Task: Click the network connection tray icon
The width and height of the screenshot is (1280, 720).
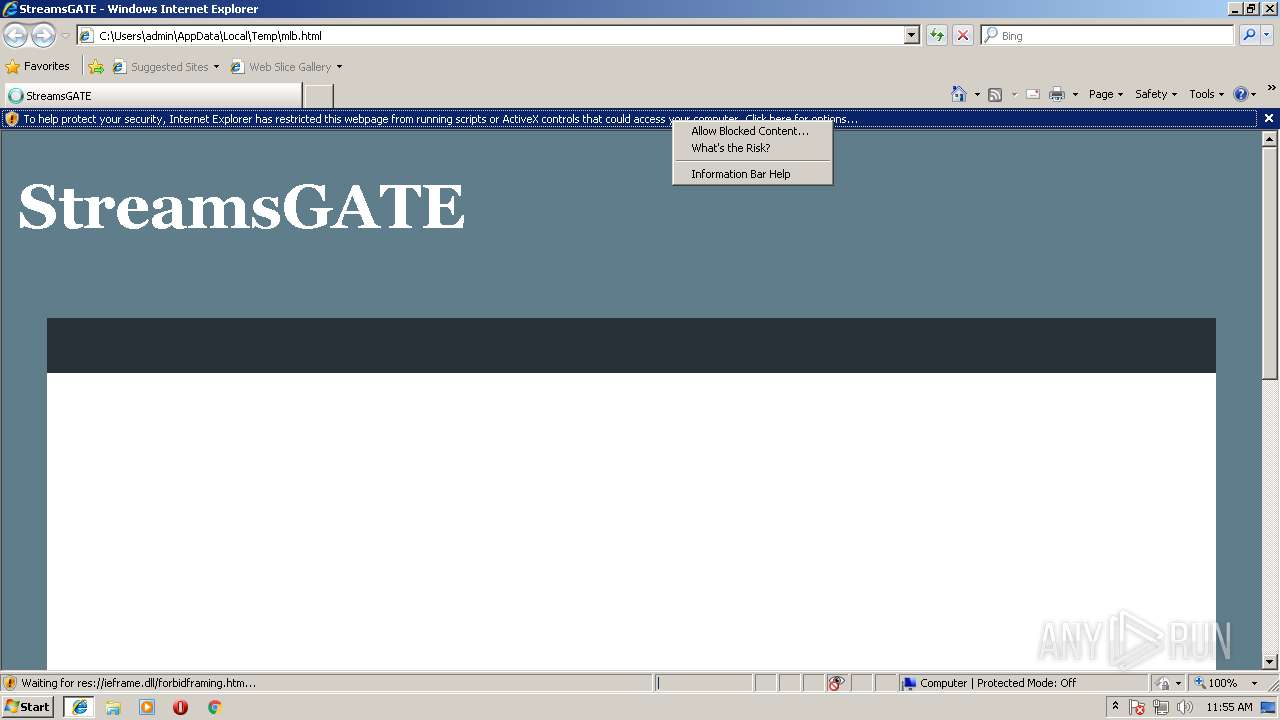Action: (1161, 707)
